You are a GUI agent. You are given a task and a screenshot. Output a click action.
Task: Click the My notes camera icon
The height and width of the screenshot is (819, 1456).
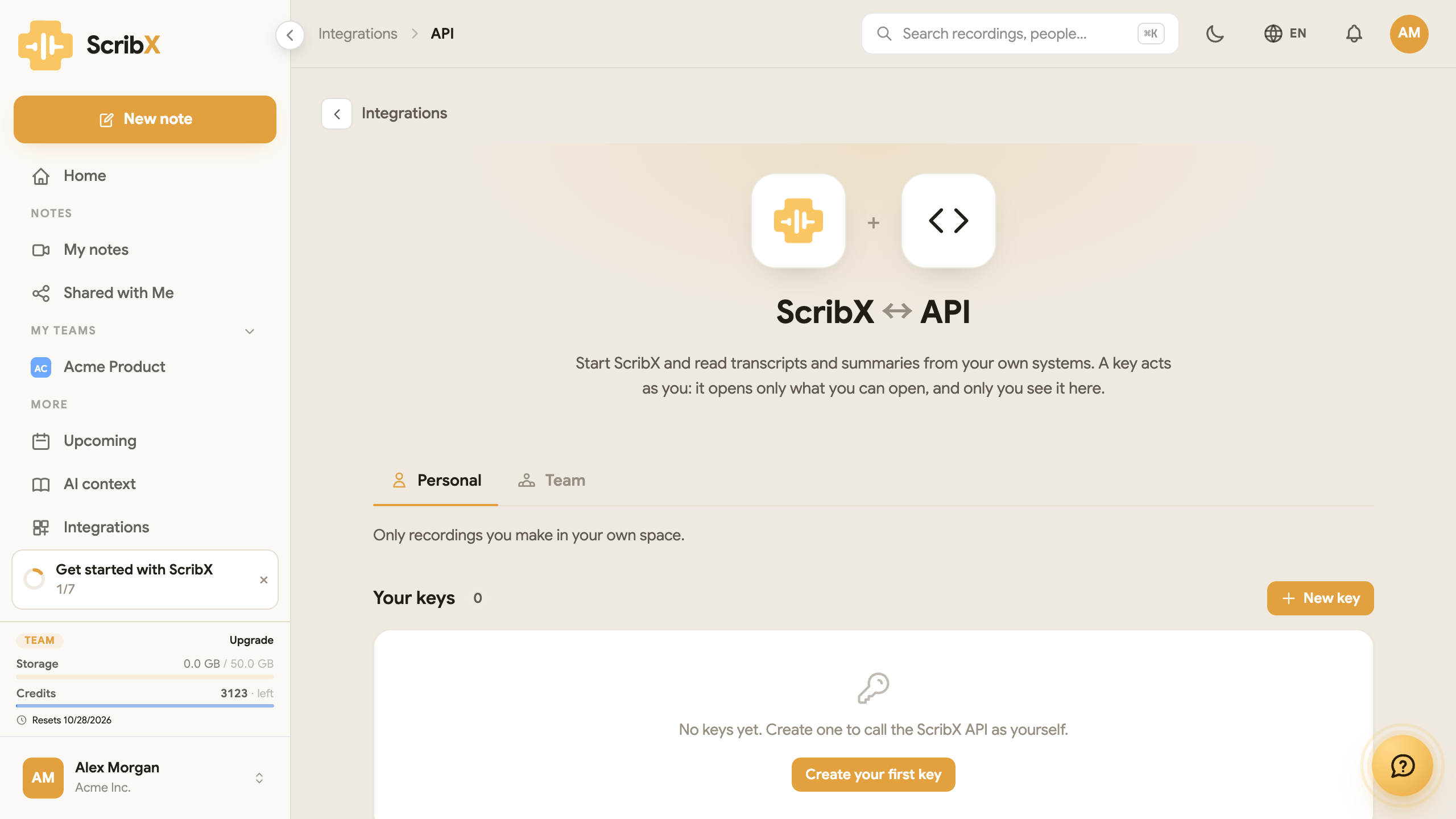pyautogui.click(x=41, y=250)
